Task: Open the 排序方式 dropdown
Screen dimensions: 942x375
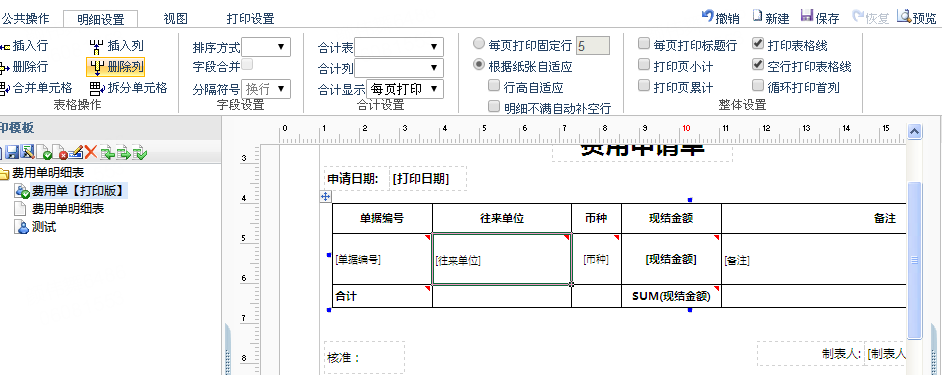Action: 266,47
